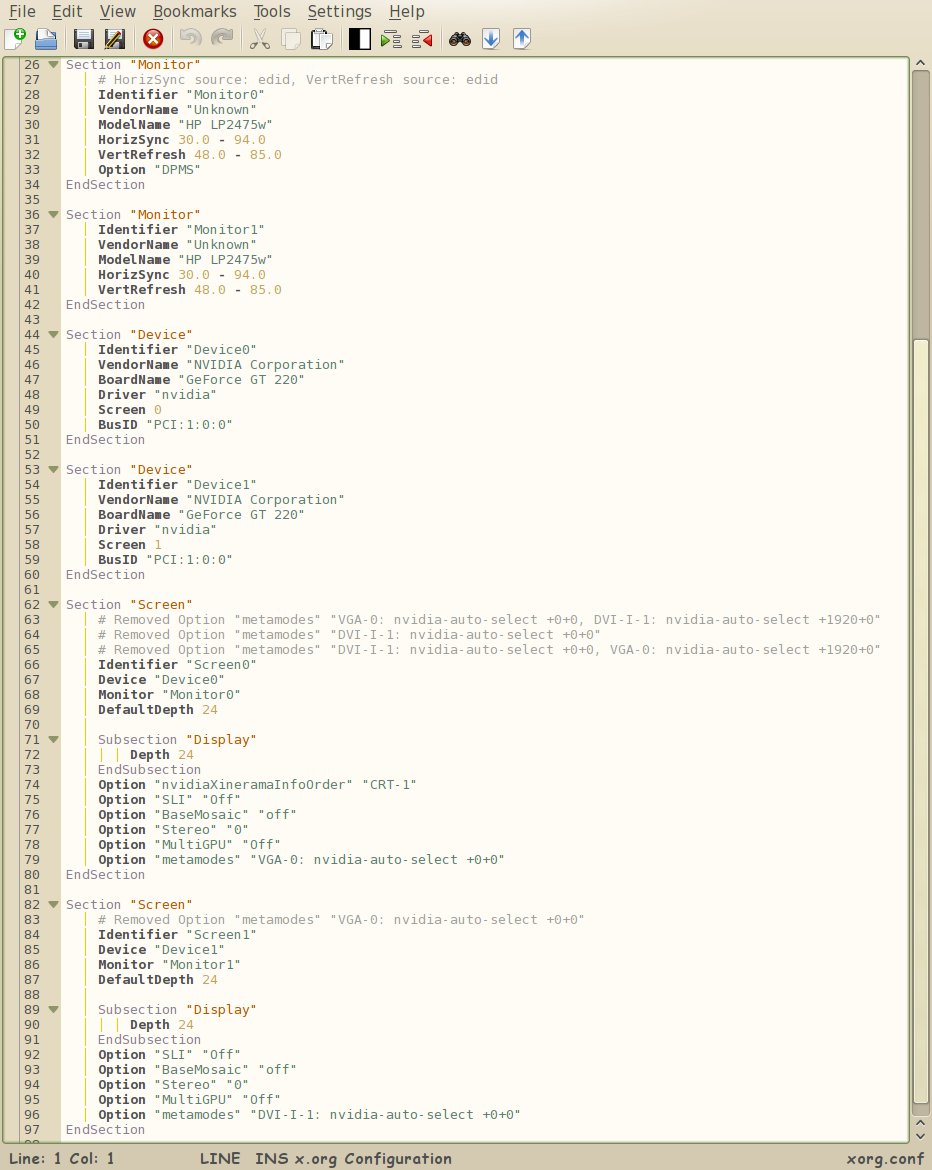Cut selection with the scissors icon

click(x=259, y=39)
